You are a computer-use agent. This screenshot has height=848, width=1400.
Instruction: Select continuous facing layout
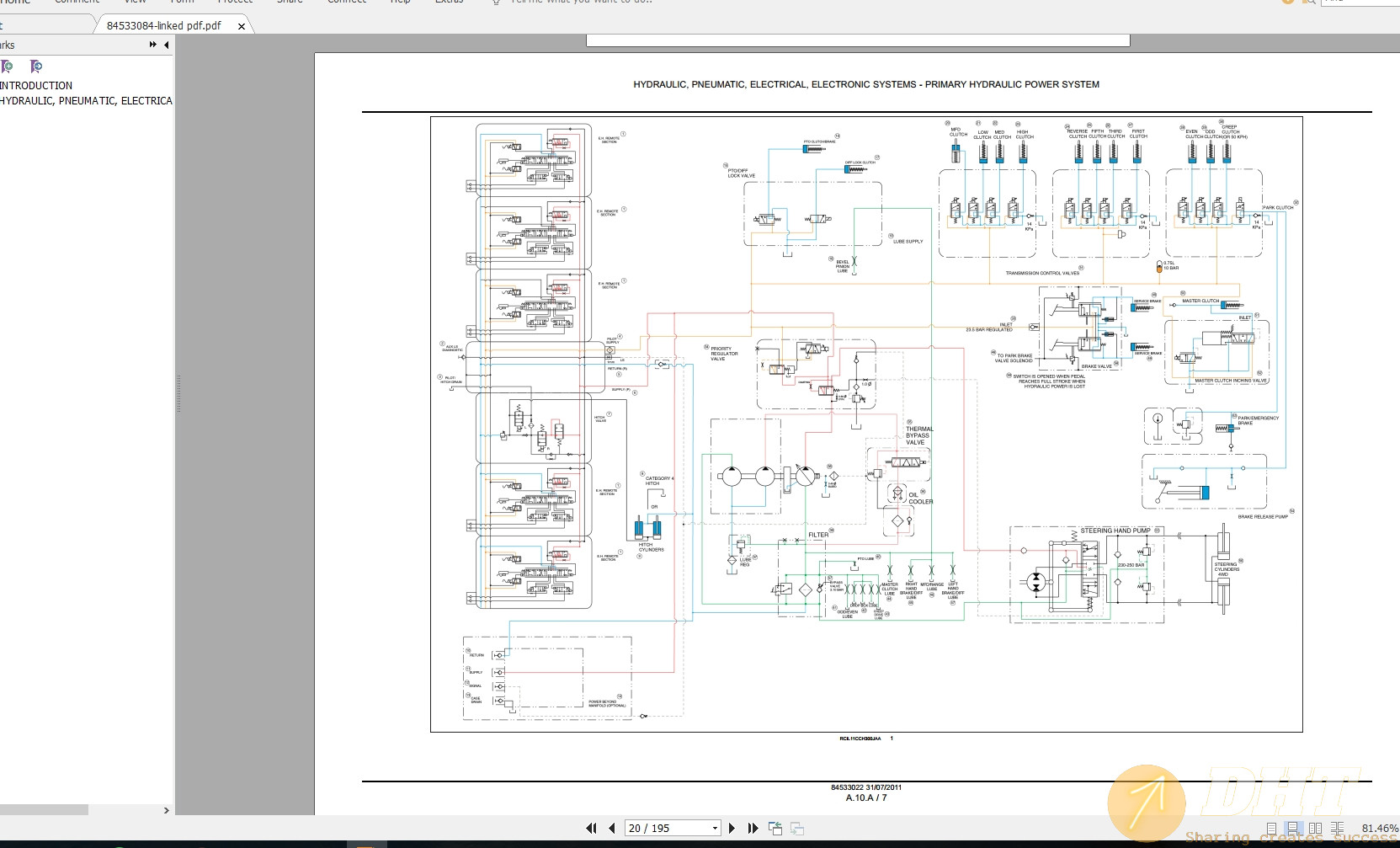pos(1338,829)
